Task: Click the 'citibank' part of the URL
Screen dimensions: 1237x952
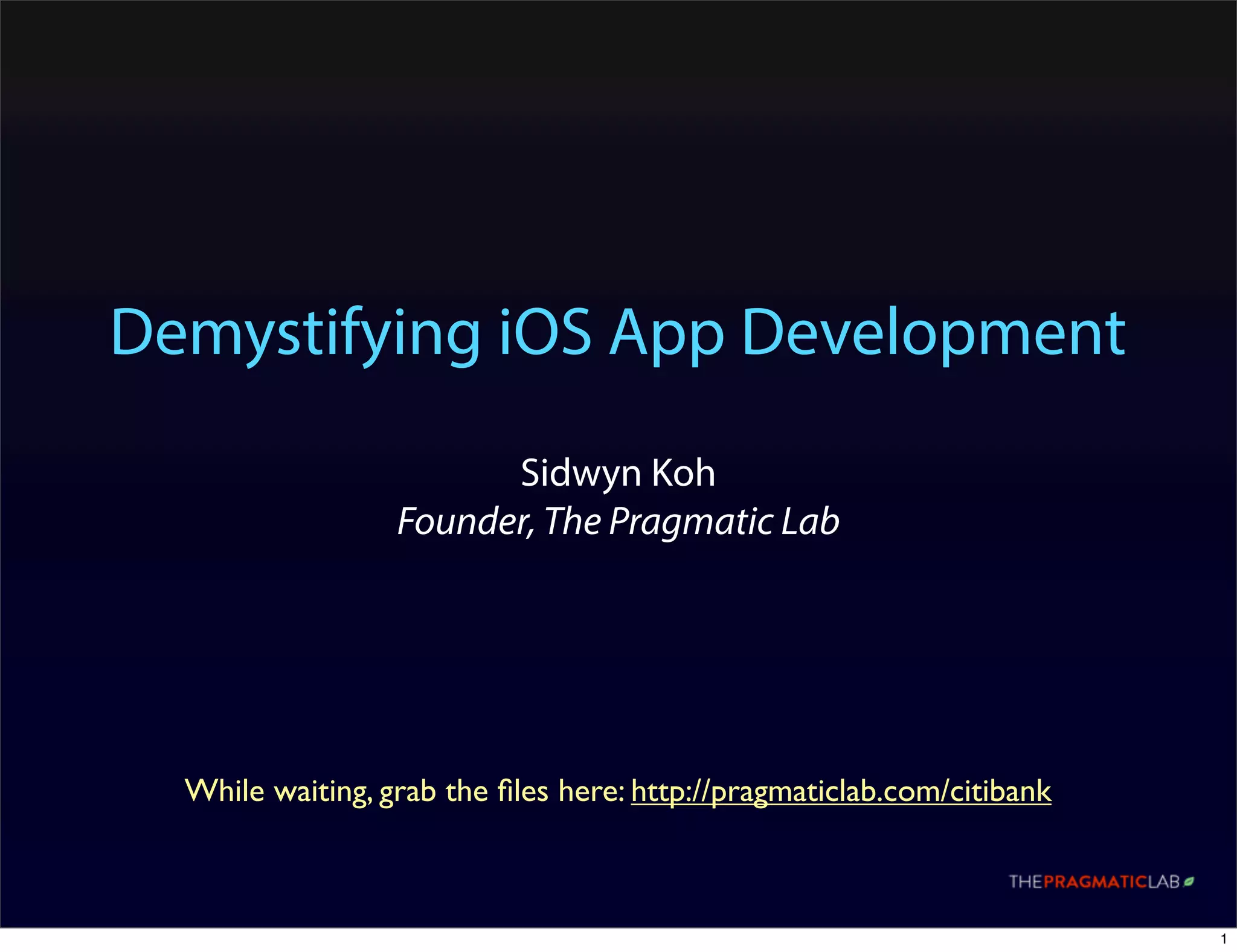Action: tap(1001, 791)
